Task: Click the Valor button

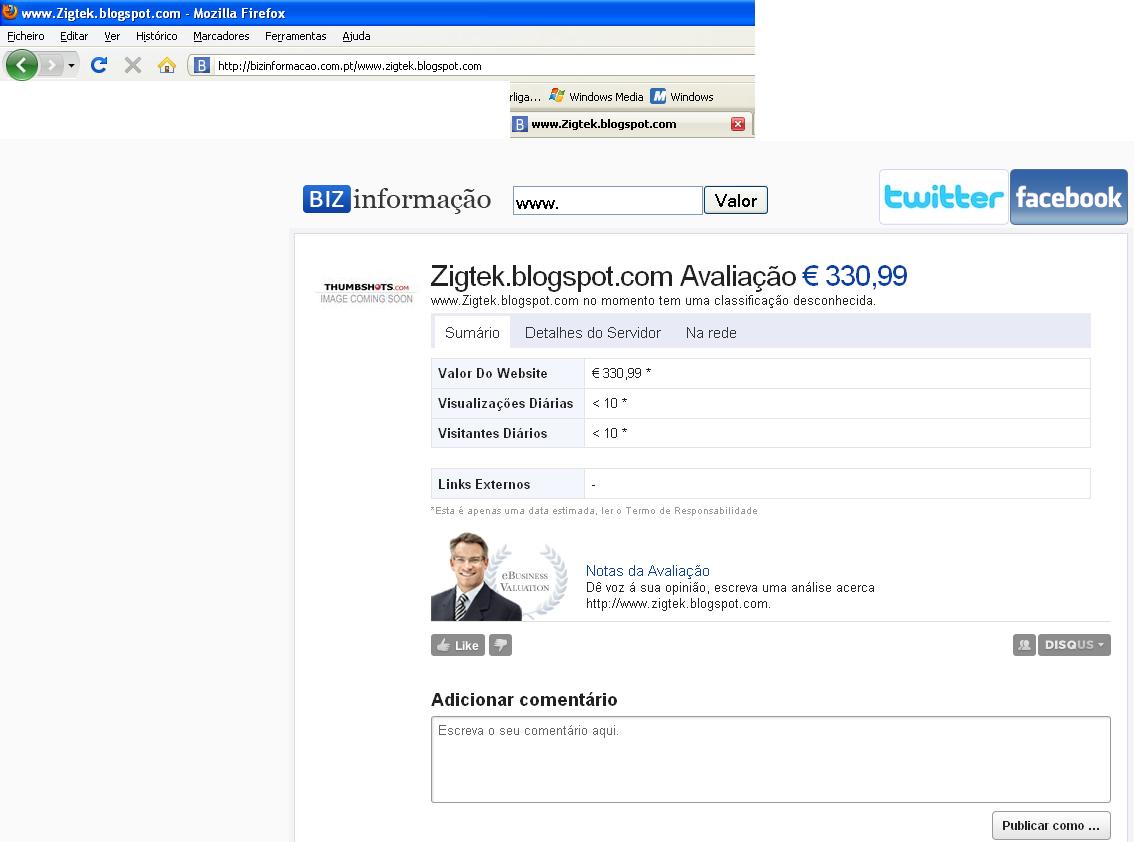Action: click(736, 200)
